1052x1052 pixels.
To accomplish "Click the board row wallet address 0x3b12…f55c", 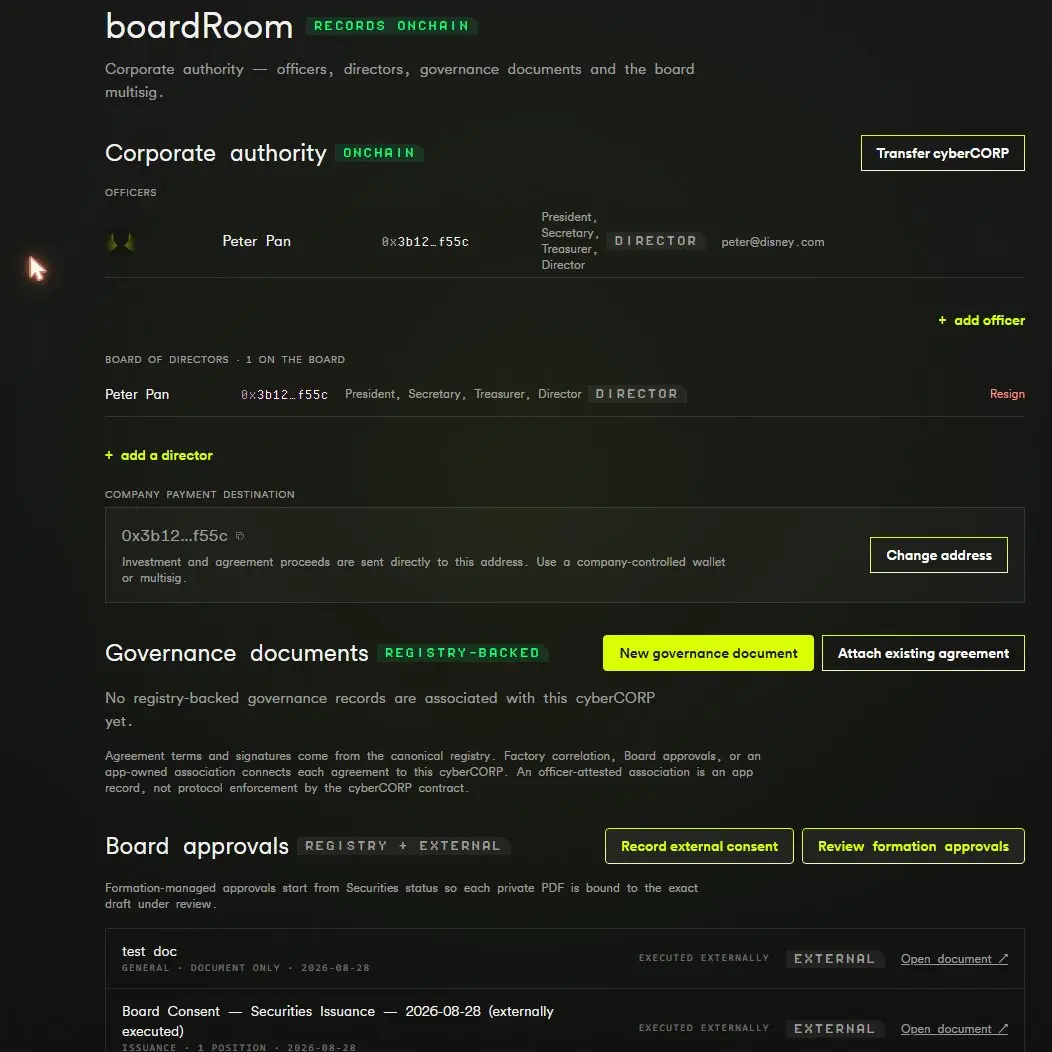I will pos(284,395).
